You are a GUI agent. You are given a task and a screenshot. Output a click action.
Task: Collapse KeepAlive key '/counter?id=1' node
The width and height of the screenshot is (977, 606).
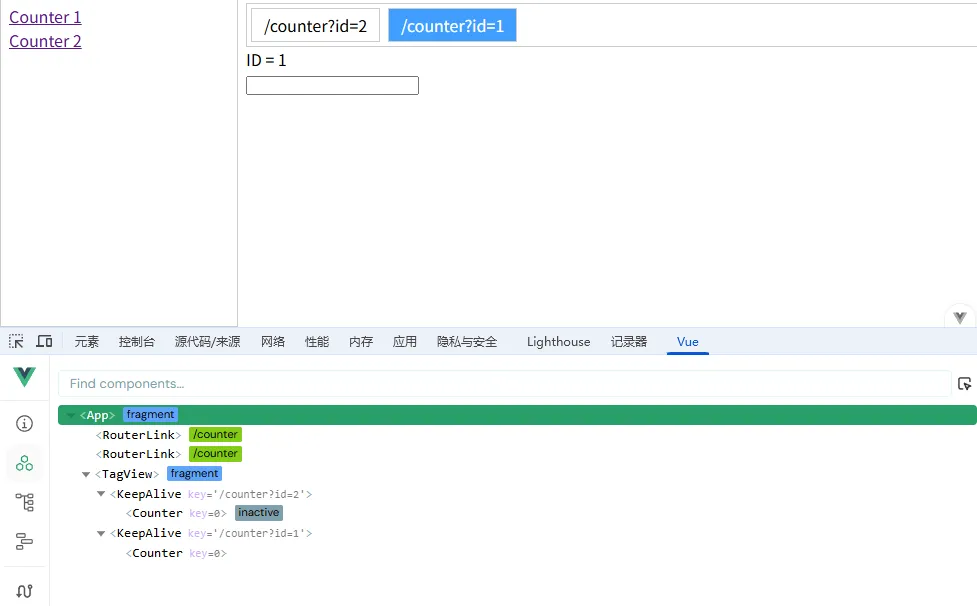(101, 533)
